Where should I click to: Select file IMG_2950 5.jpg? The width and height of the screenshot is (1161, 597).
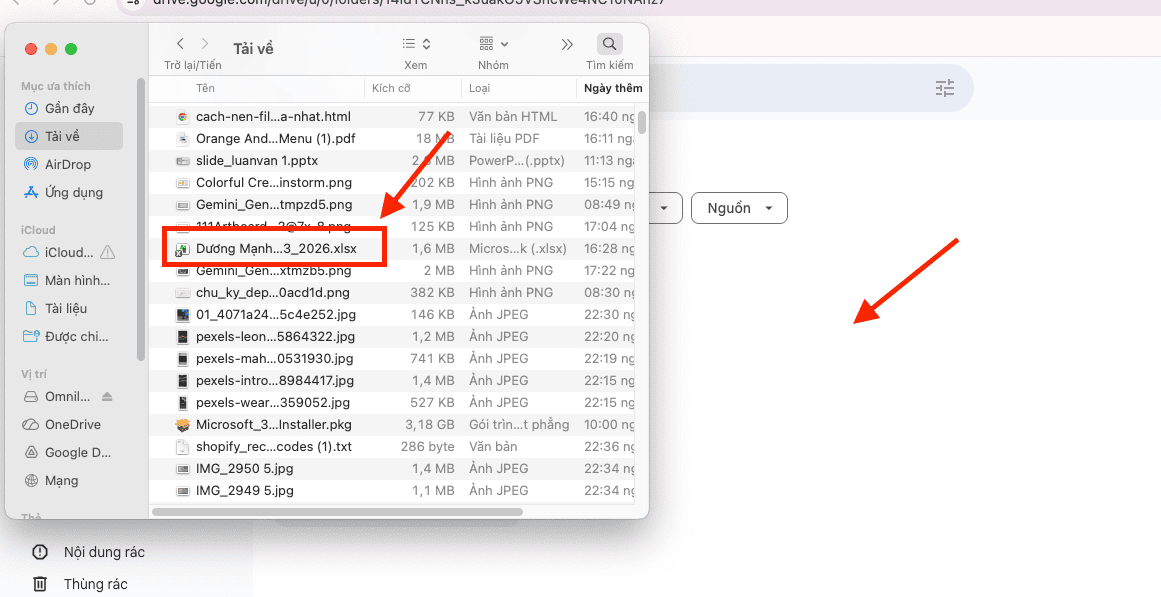(244, 469)
